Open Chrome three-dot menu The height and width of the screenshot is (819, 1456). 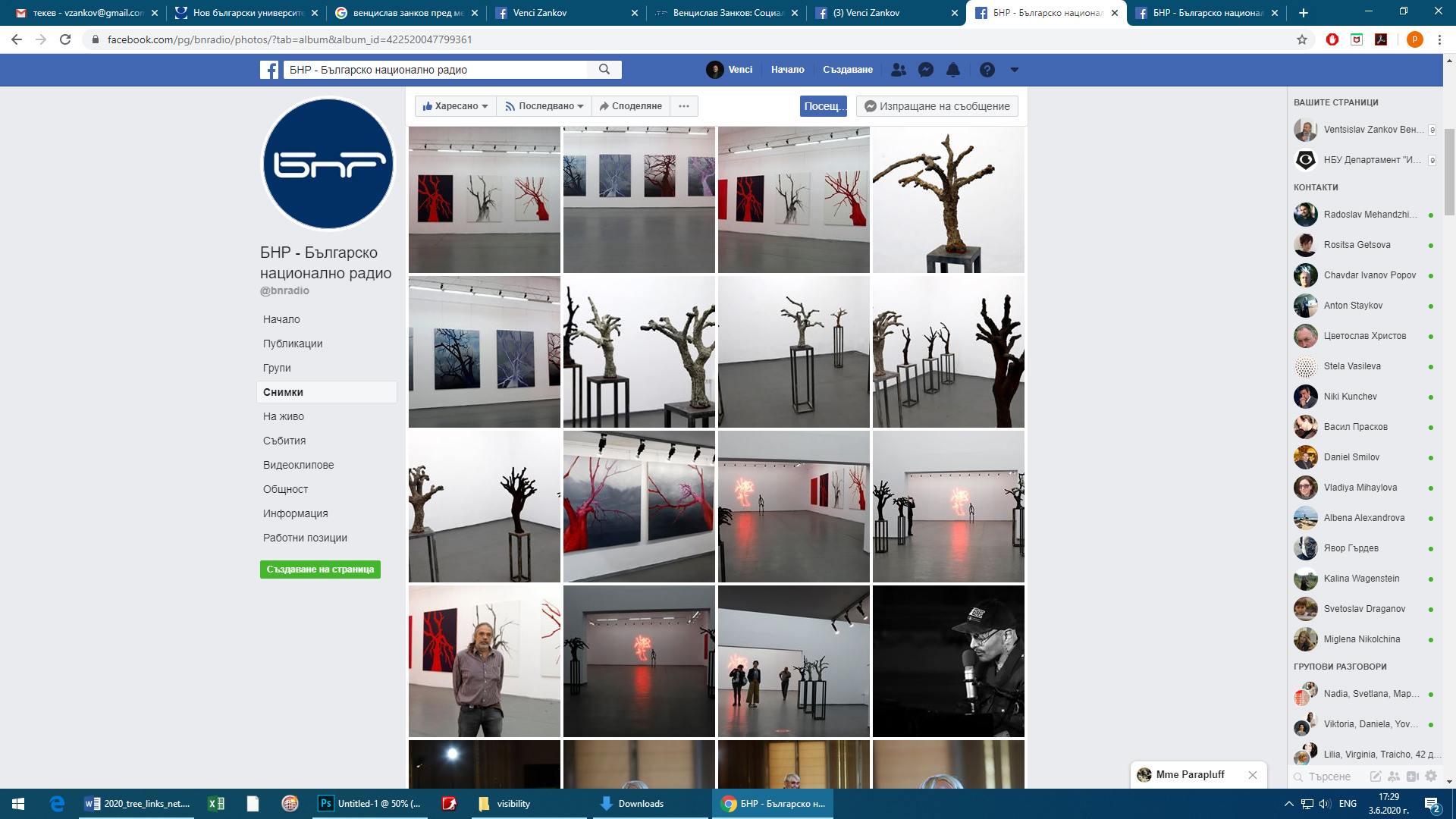click(1439, 39)
